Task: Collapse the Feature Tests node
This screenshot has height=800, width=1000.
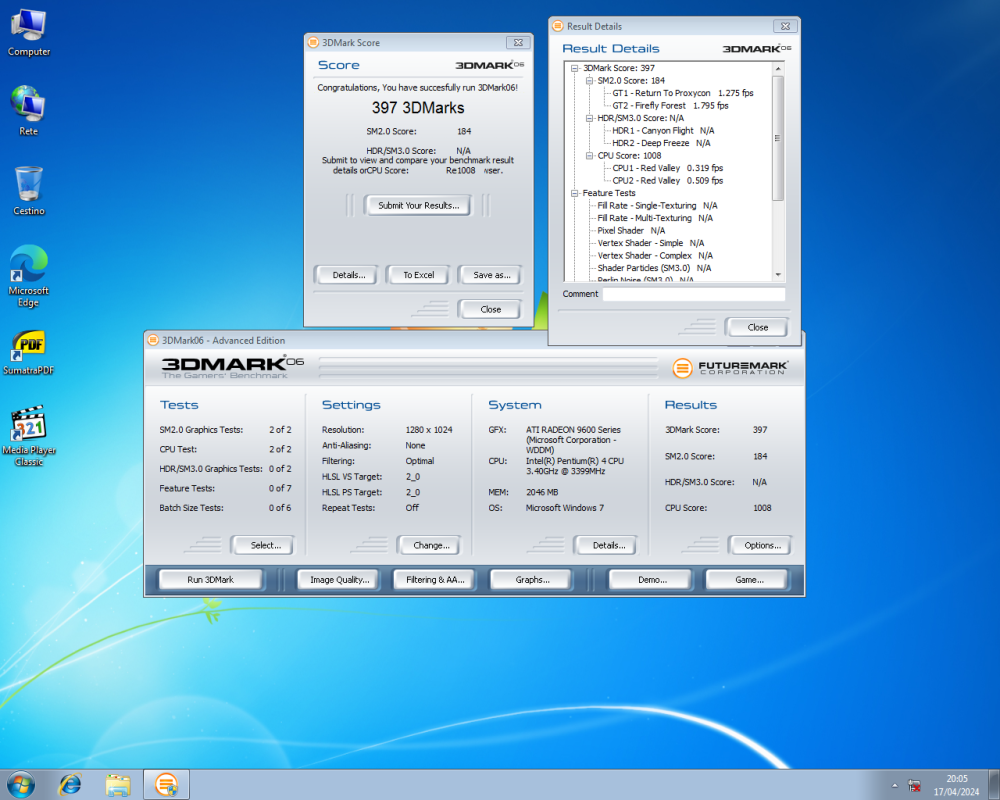Action: (x=573, y=192)
